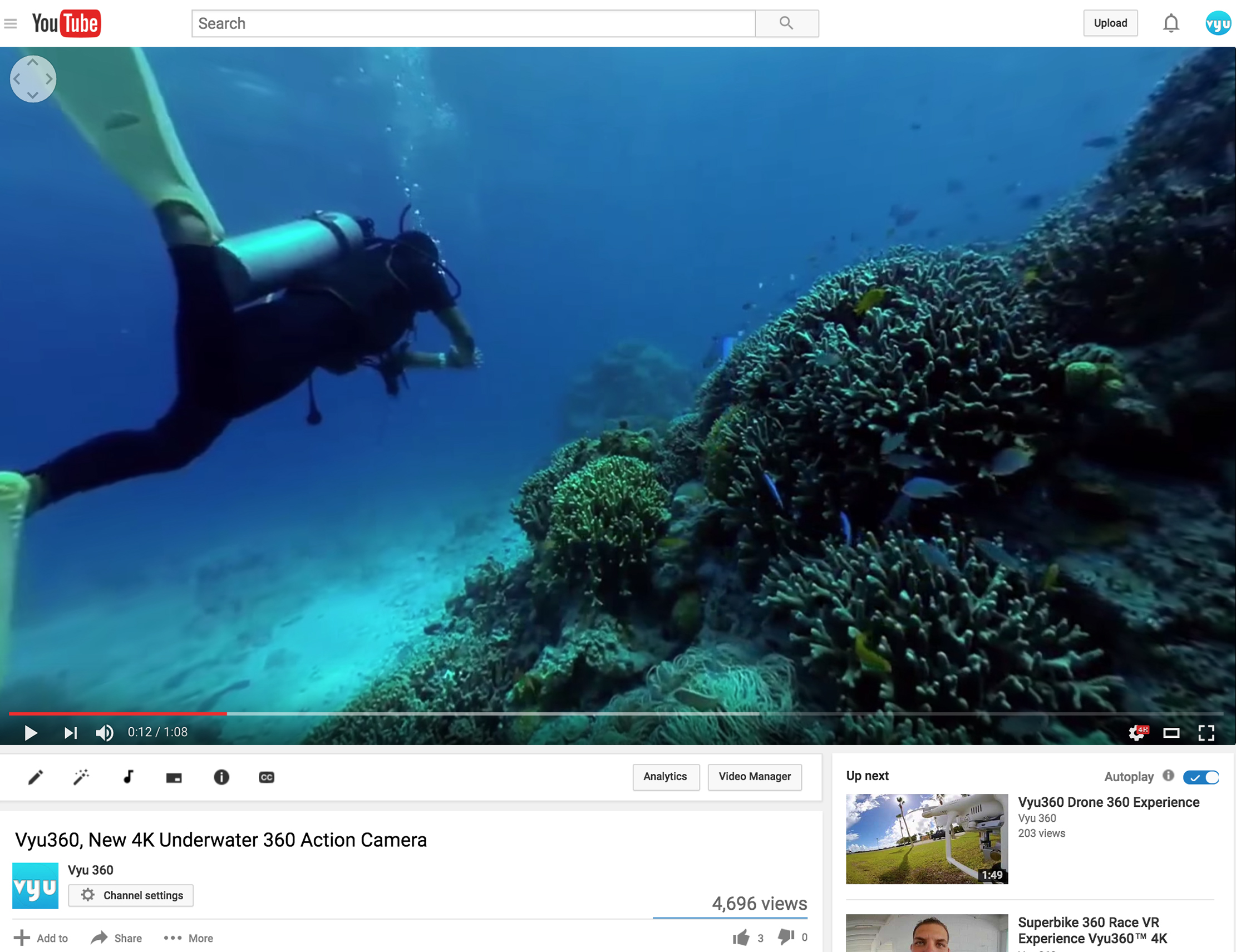This screenshot has height=952, width=1236.
Task: Pan the 360 view down
Action: (33, 95)
